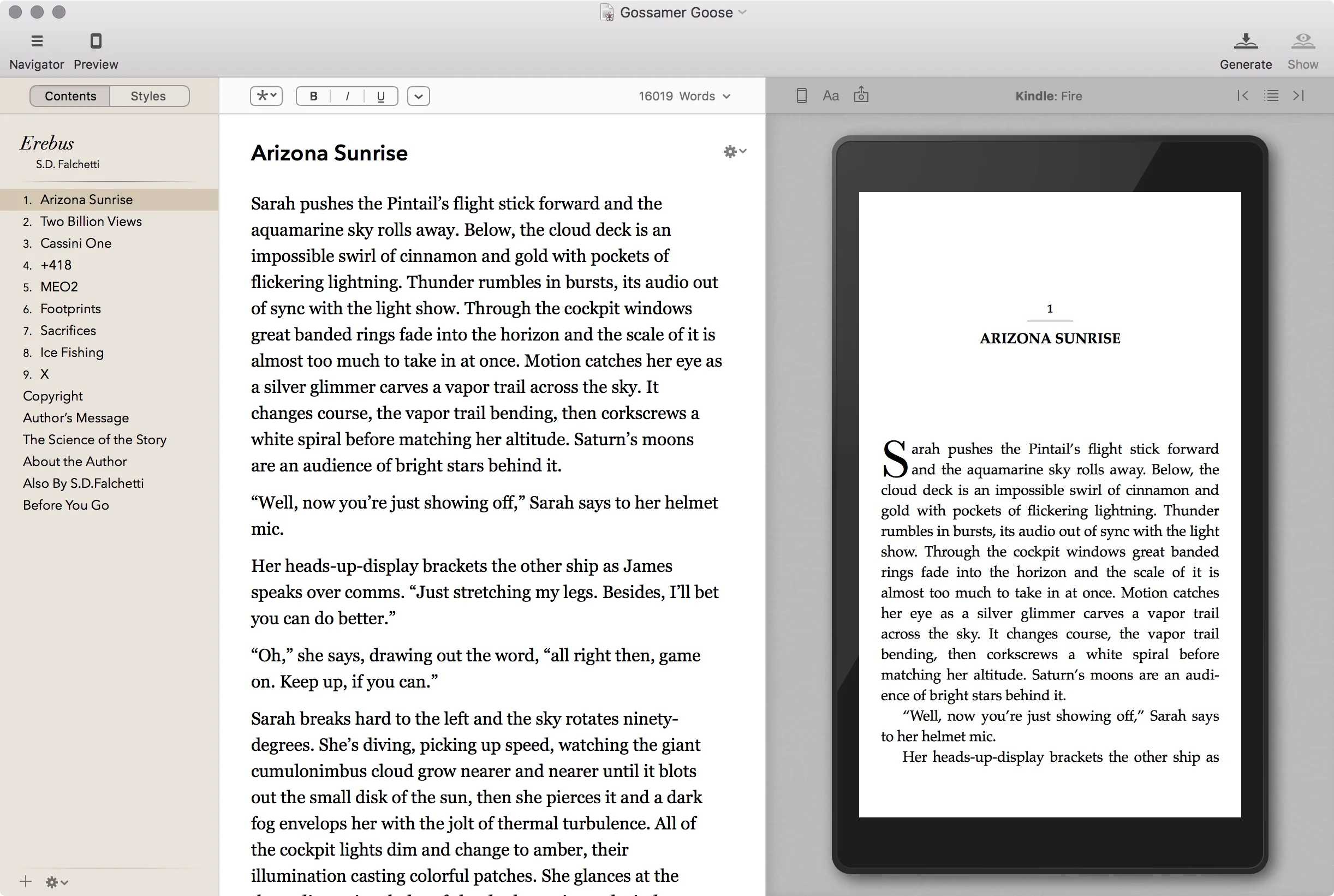Open the About the Author section
Viewport: 1334px width, 896px height.
[109, 461]
